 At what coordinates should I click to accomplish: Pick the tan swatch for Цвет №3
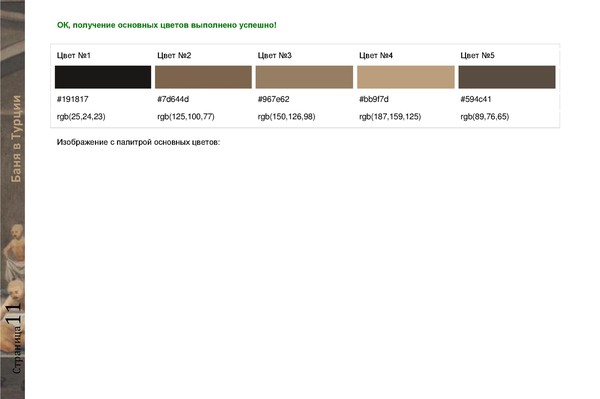tap(305, 77)
